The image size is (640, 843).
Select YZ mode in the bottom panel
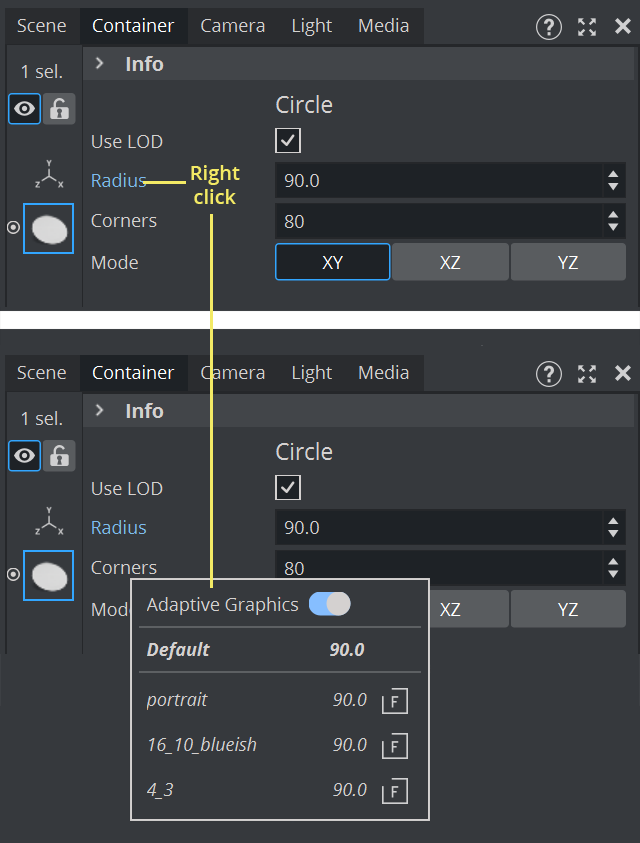click(x=568, y=609)
